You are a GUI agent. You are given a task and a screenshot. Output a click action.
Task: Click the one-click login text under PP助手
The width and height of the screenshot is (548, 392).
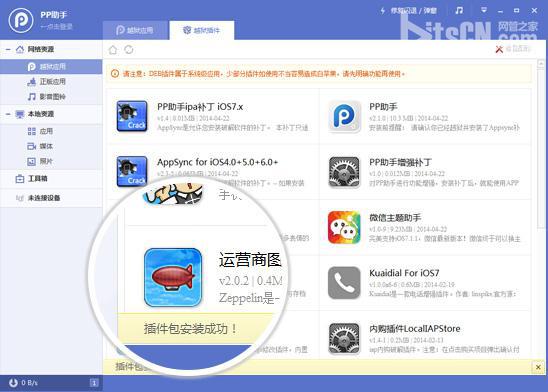tap(56, 27)
